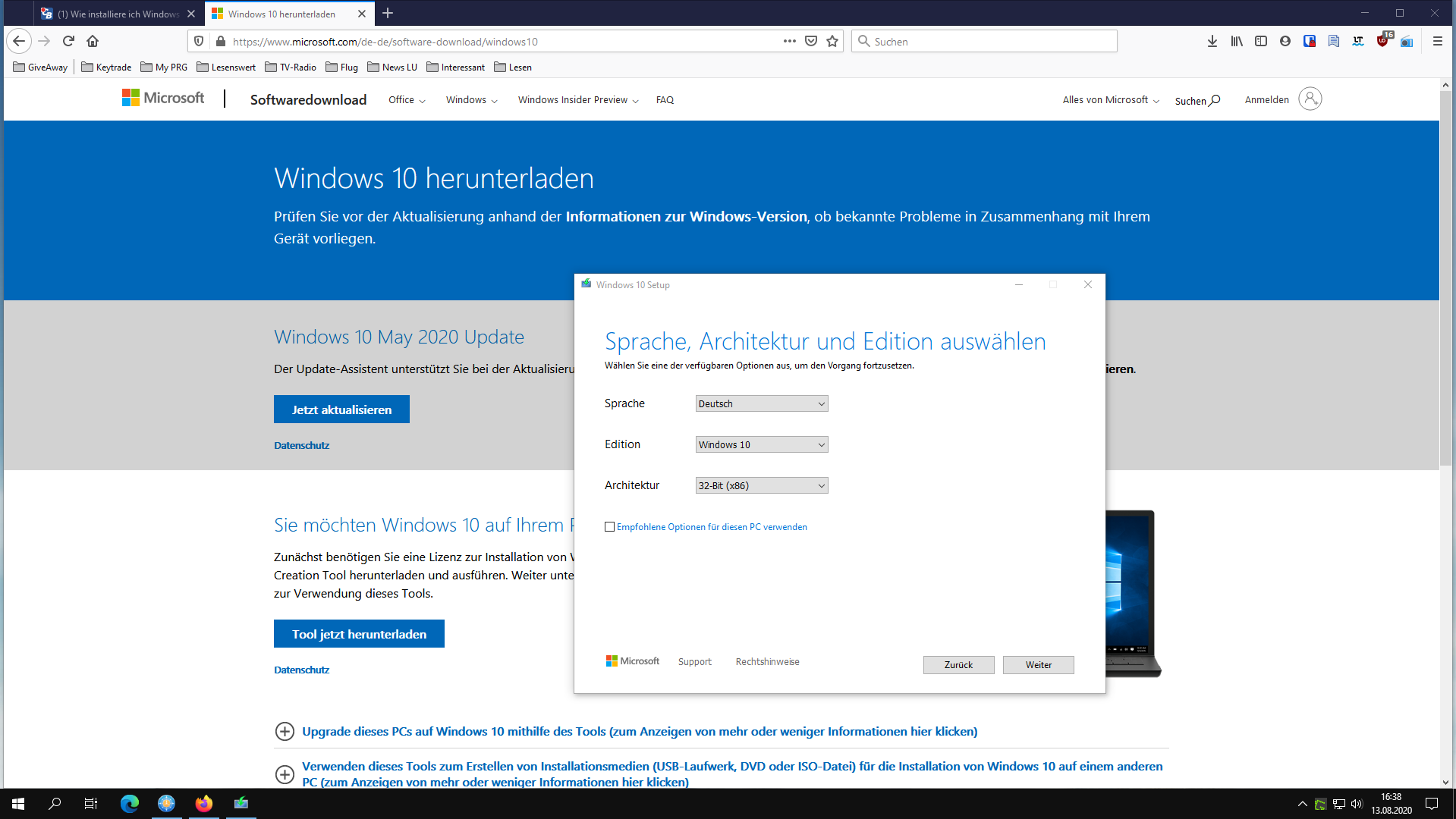The image size is (1456, 819).
Task: Click 'Informationen zur Windows-Version' link
Action: pos(686,216)
